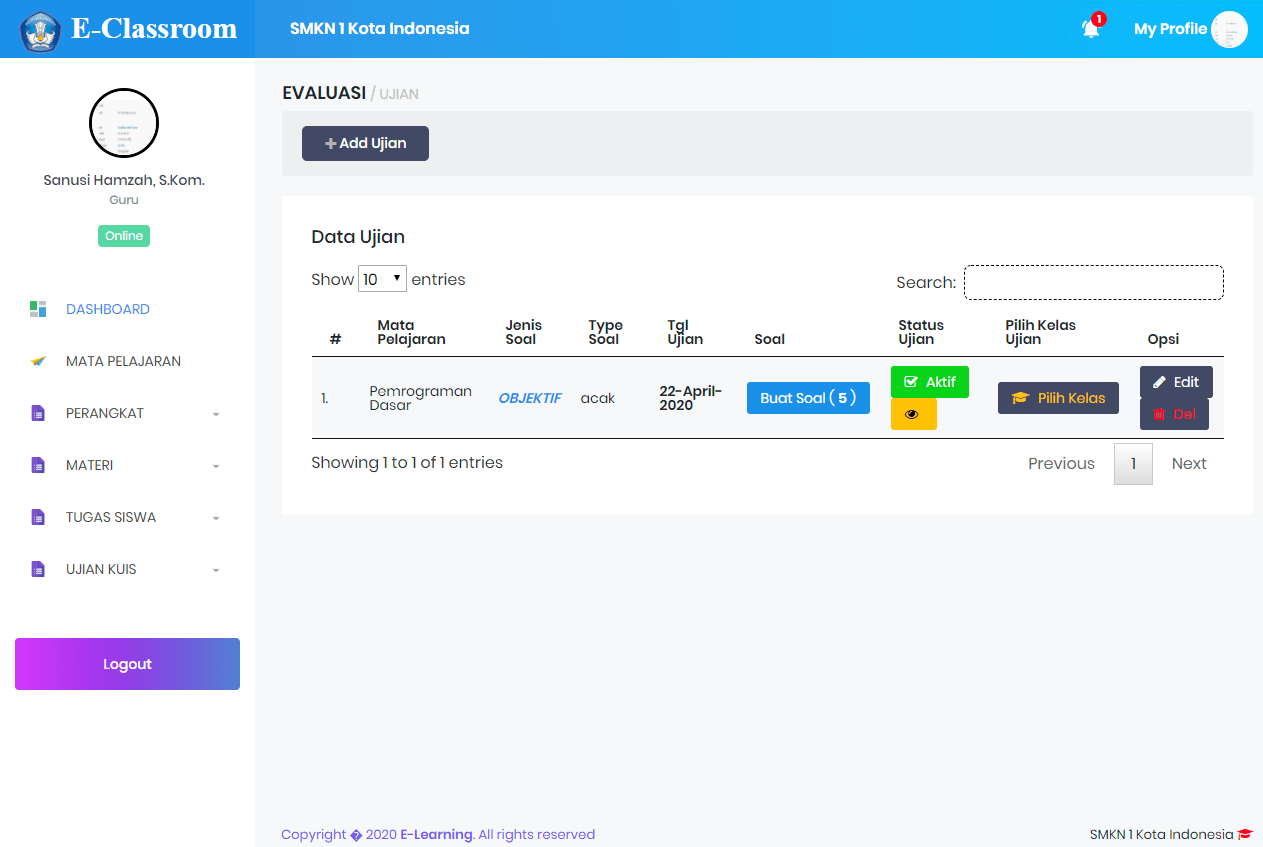
Task: Click the Ujian Kuis document icon
Action: [x=38, y=569]
